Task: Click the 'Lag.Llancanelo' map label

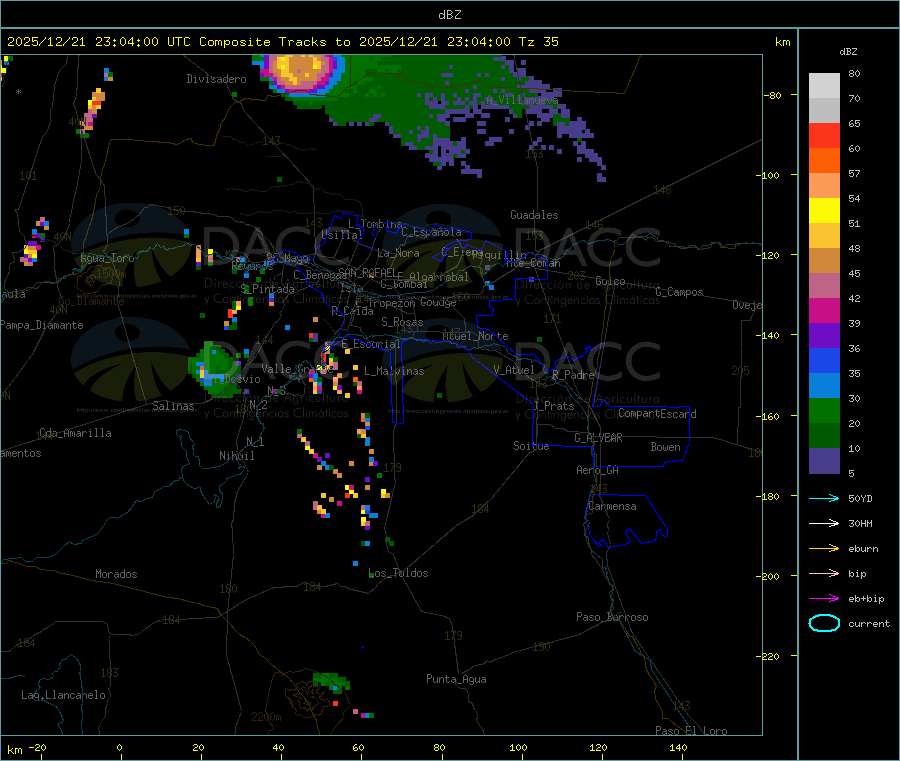Action: pos(63,695)
